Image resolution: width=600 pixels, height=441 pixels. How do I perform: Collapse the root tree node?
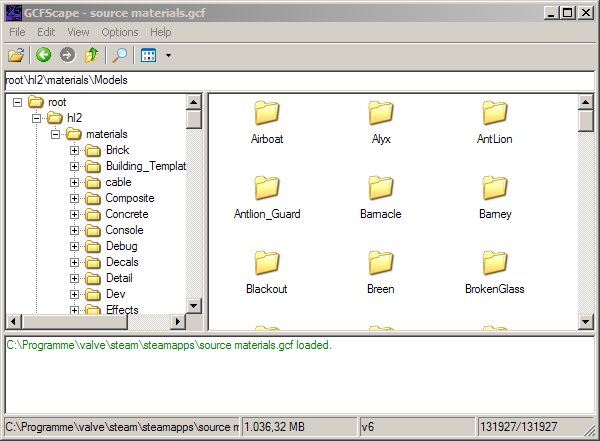click(18, 102)
